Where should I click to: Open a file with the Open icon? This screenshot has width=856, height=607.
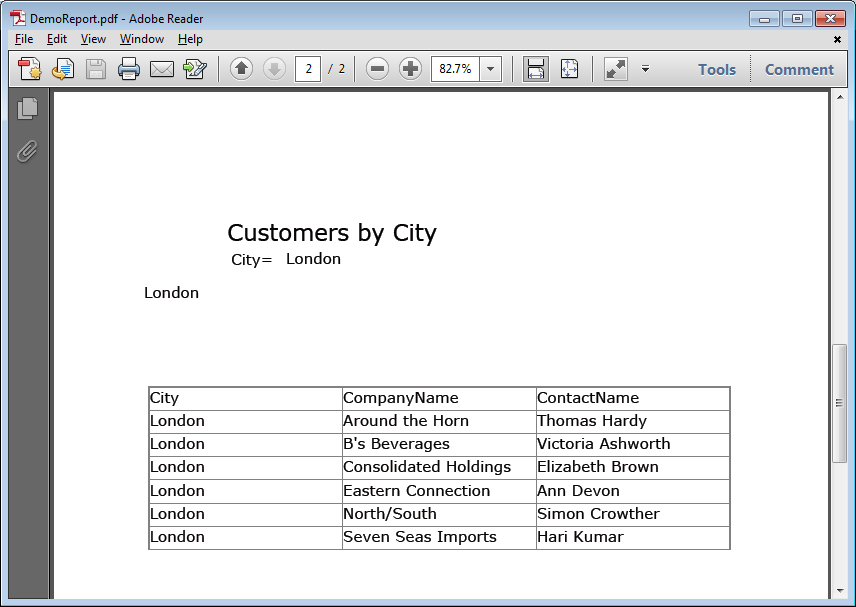pyautogui.click(x=63, y=69)
